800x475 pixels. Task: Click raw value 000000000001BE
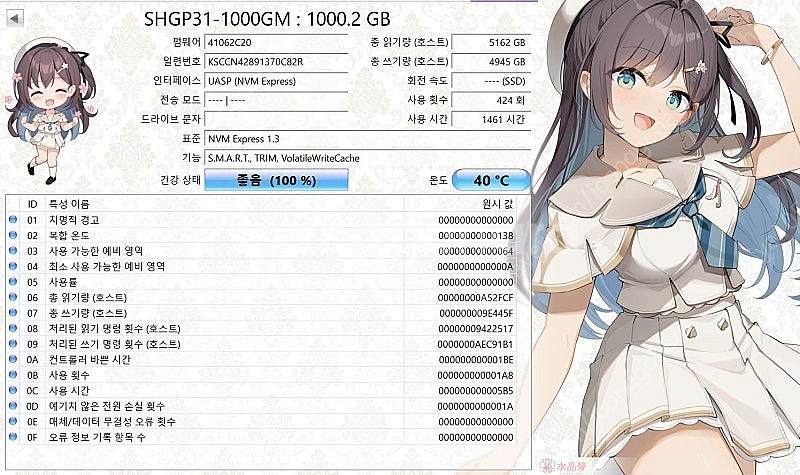476,360
